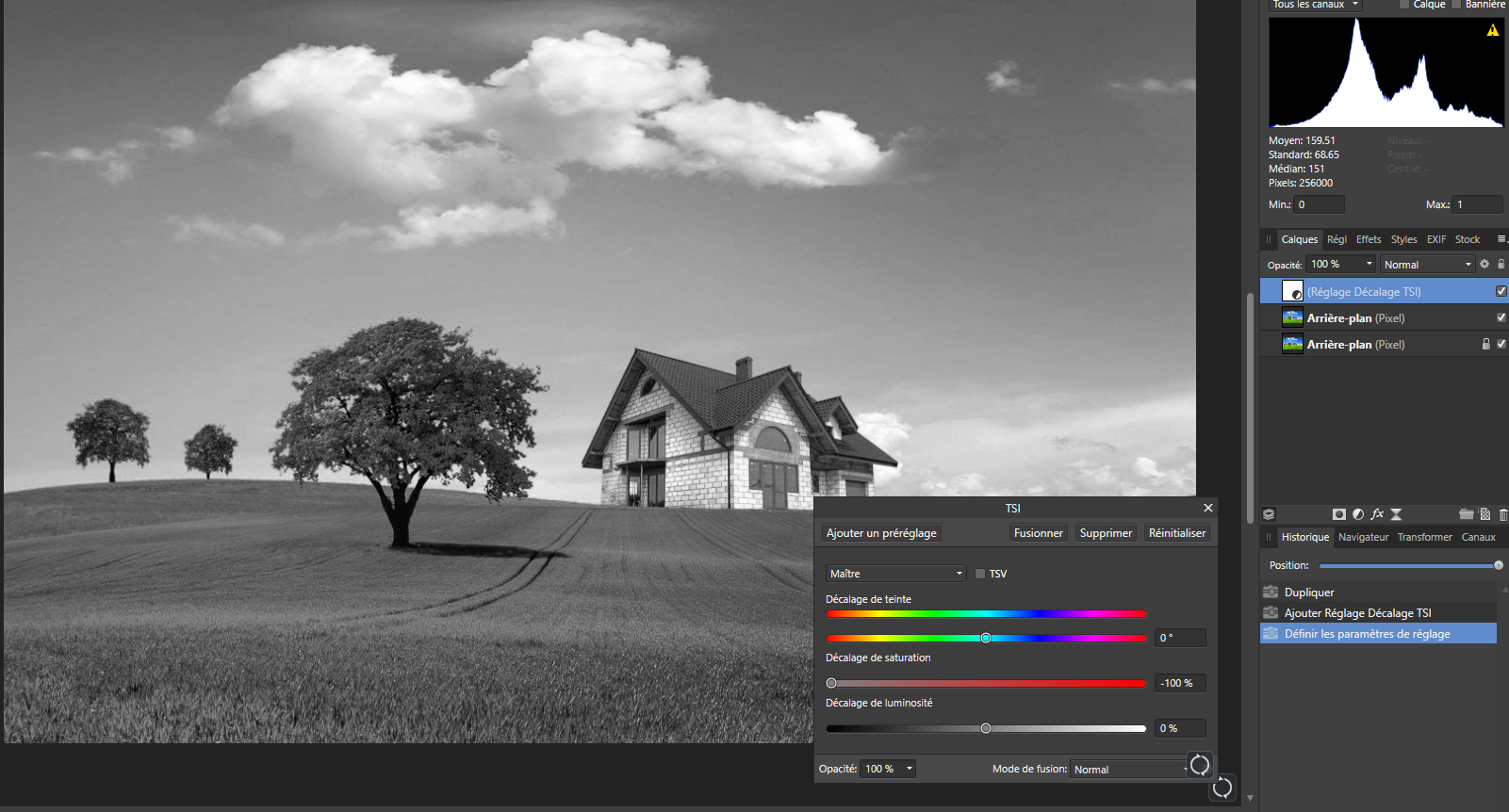Enable the TSV checkbox

click(980, 574)
